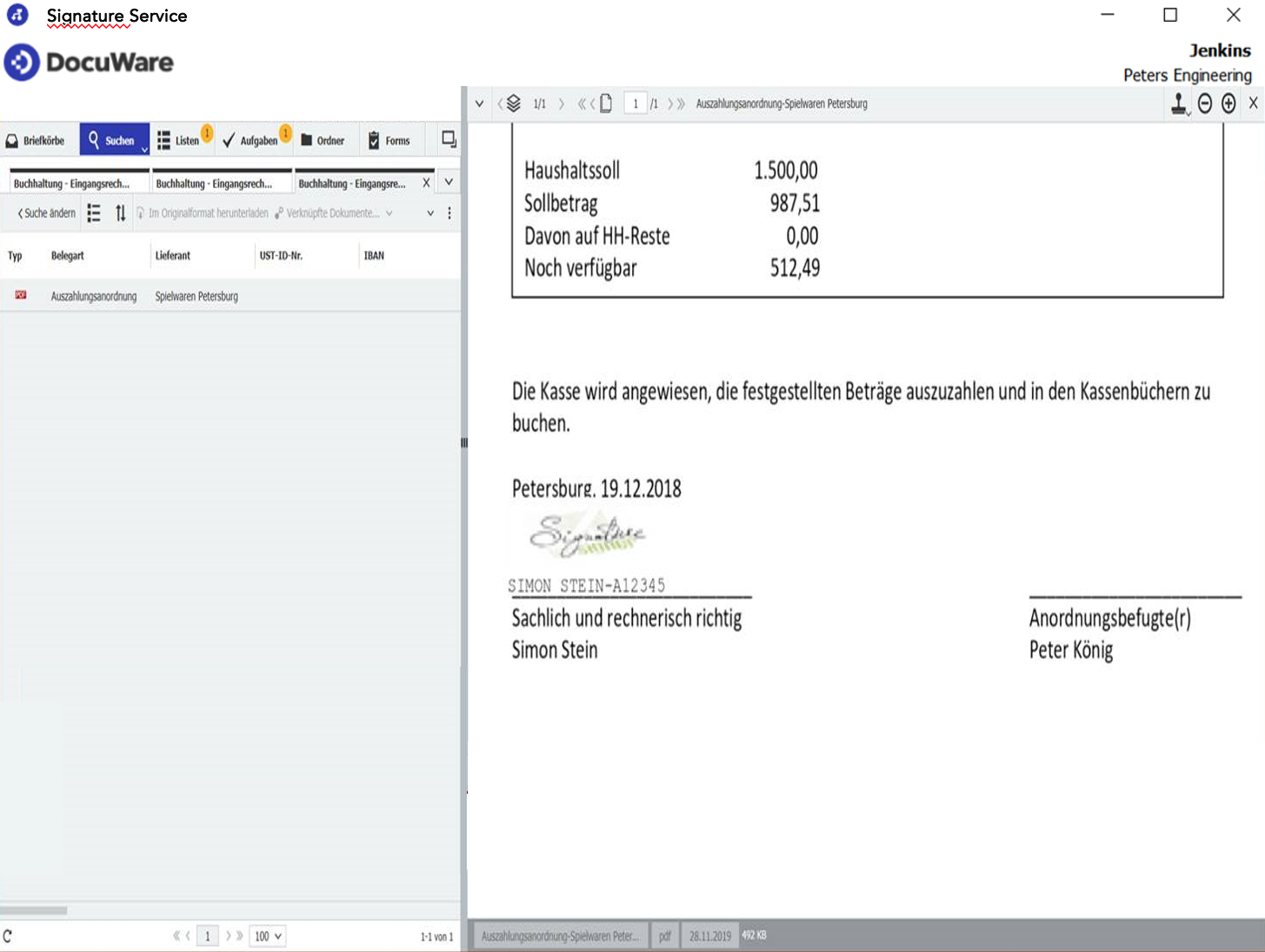This screenshot has height=952, width=1265.
Task: Click the refresh icon below the result list
Action: click(x=8, y=936)
